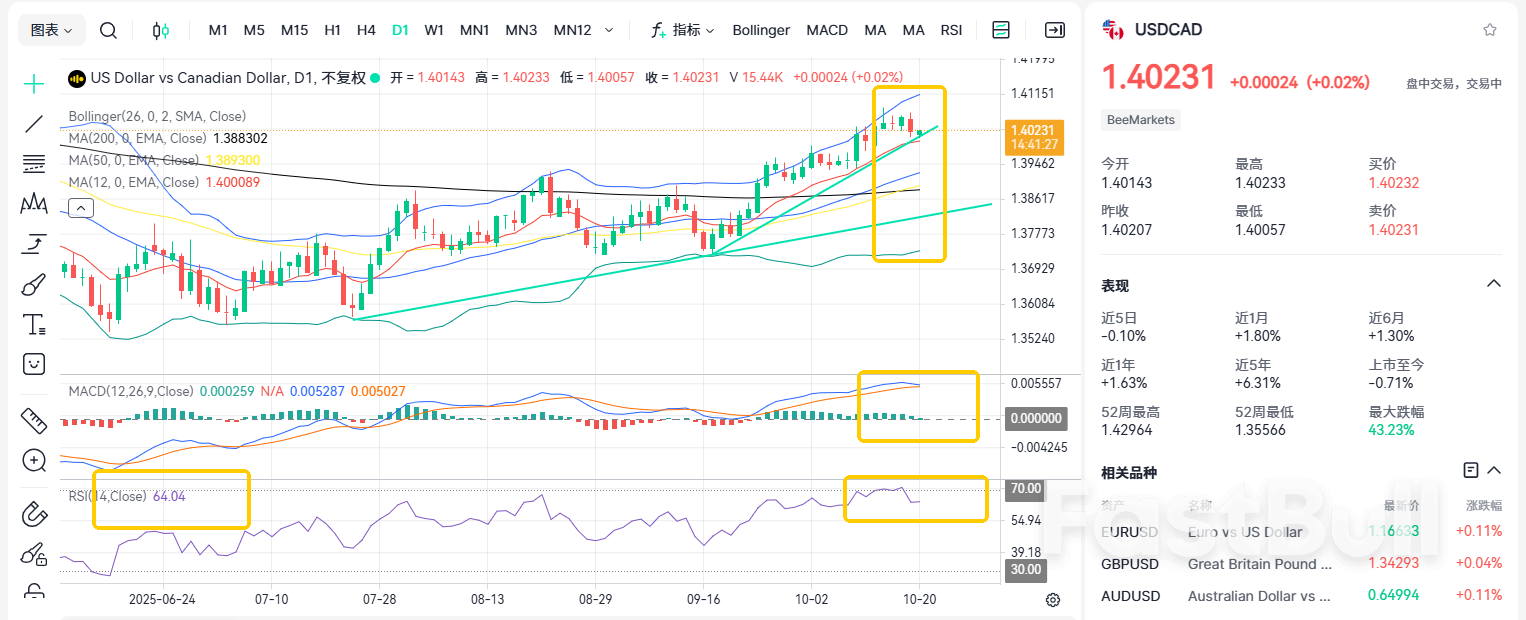Add USDCAD to favorites with star
Screen dimensions: 1526x620
pyautogui.click(x=1490, y=30)
